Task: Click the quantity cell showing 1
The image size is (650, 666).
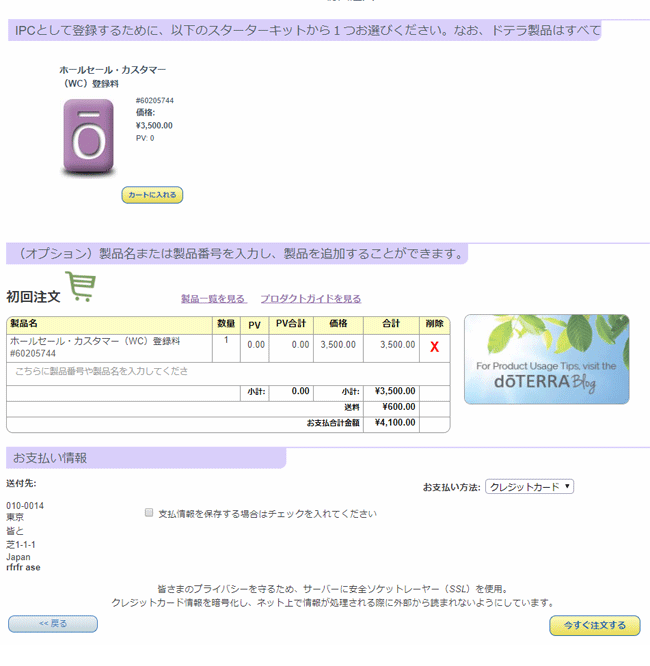Action: (x=226, y=341)
